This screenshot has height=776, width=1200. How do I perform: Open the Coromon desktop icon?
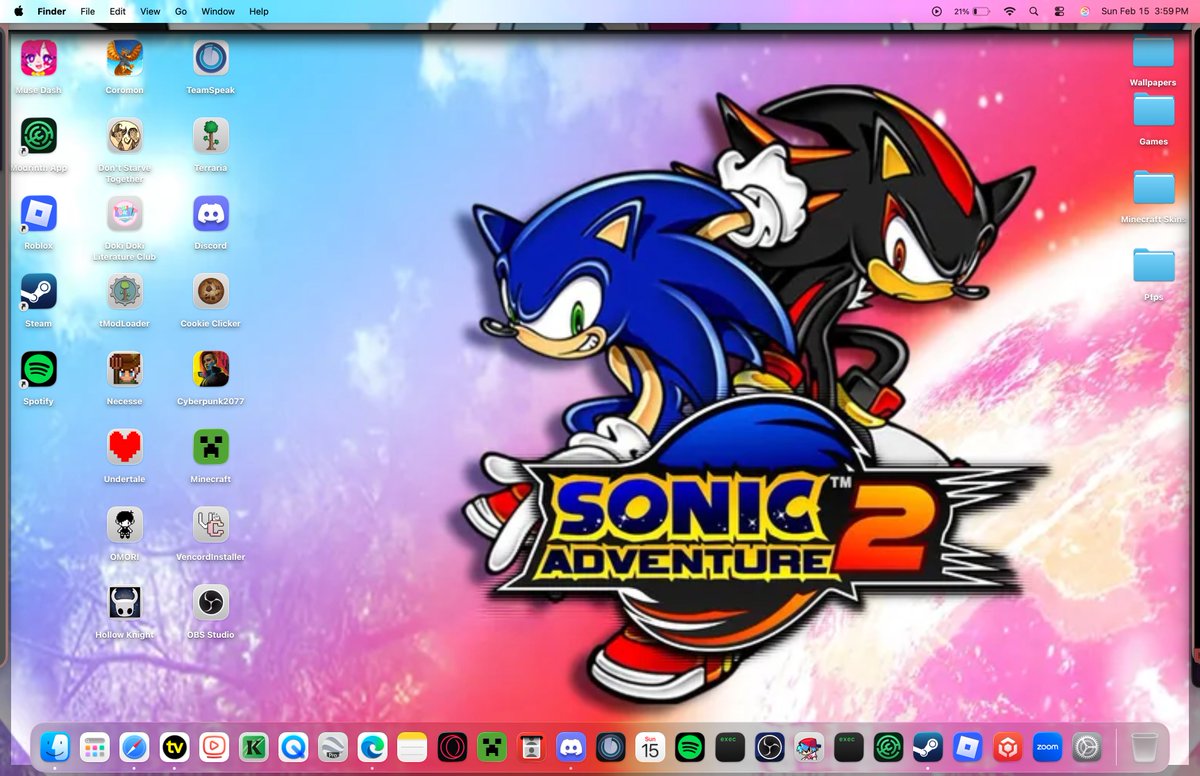125,58
